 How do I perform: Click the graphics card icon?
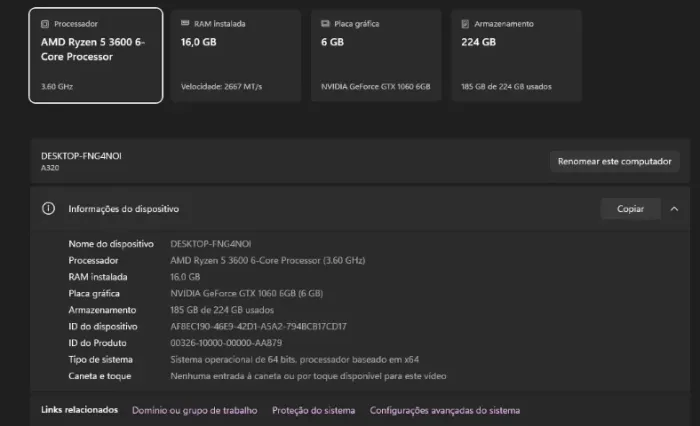pos(325,24)
